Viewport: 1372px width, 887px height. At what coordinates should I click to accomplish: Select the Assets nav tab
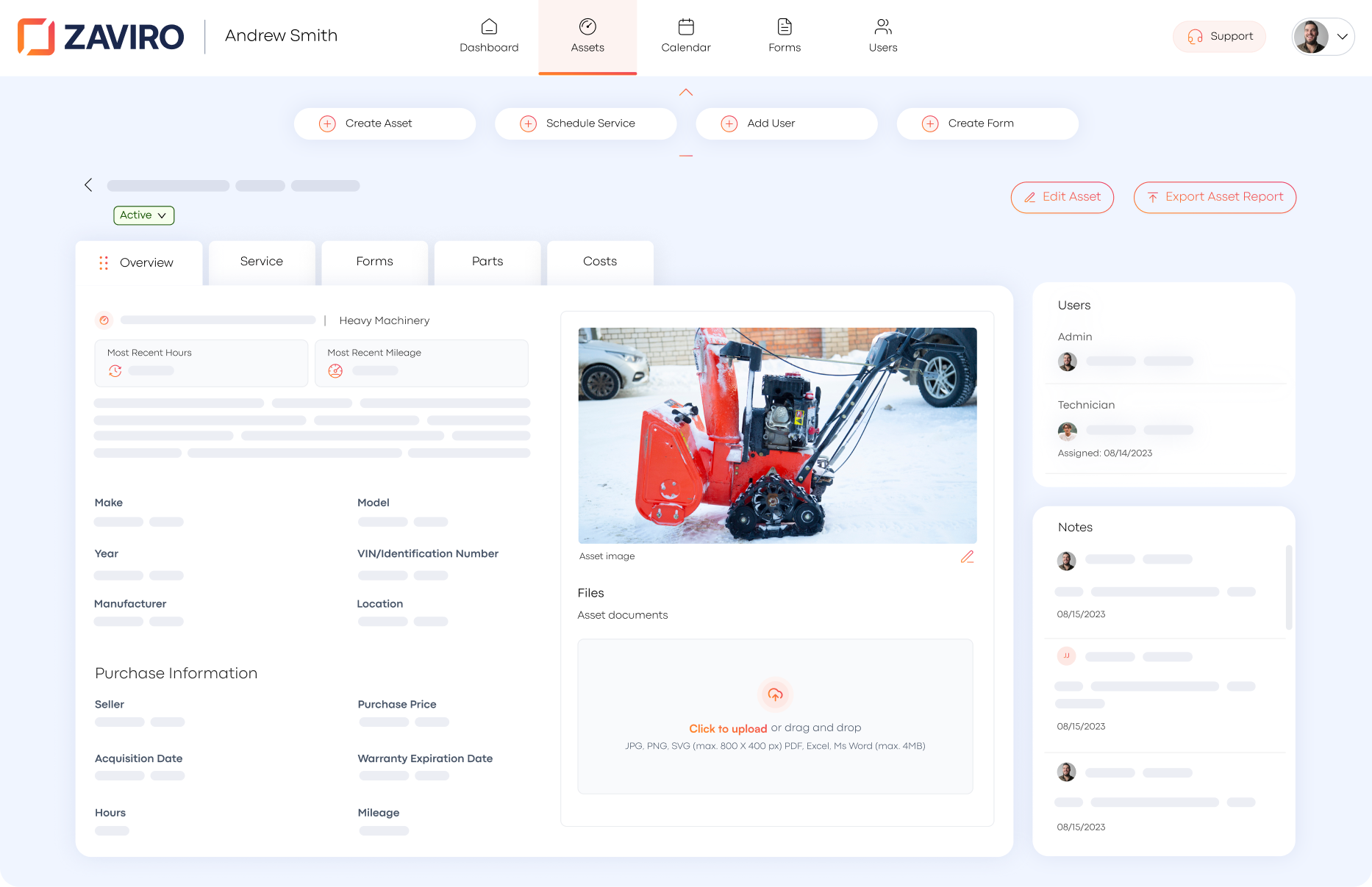click(587, 37)
